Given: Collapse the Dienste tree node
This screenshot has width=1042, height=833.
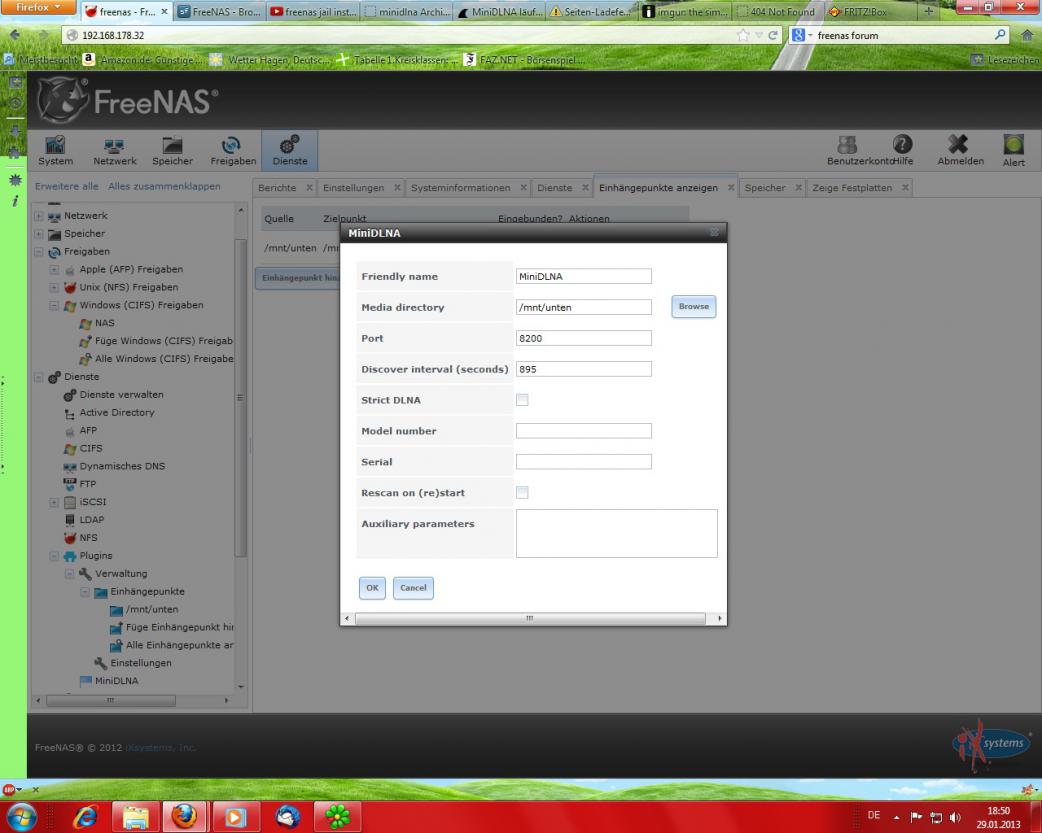Looking at the screenshot, I should (39, 377).
